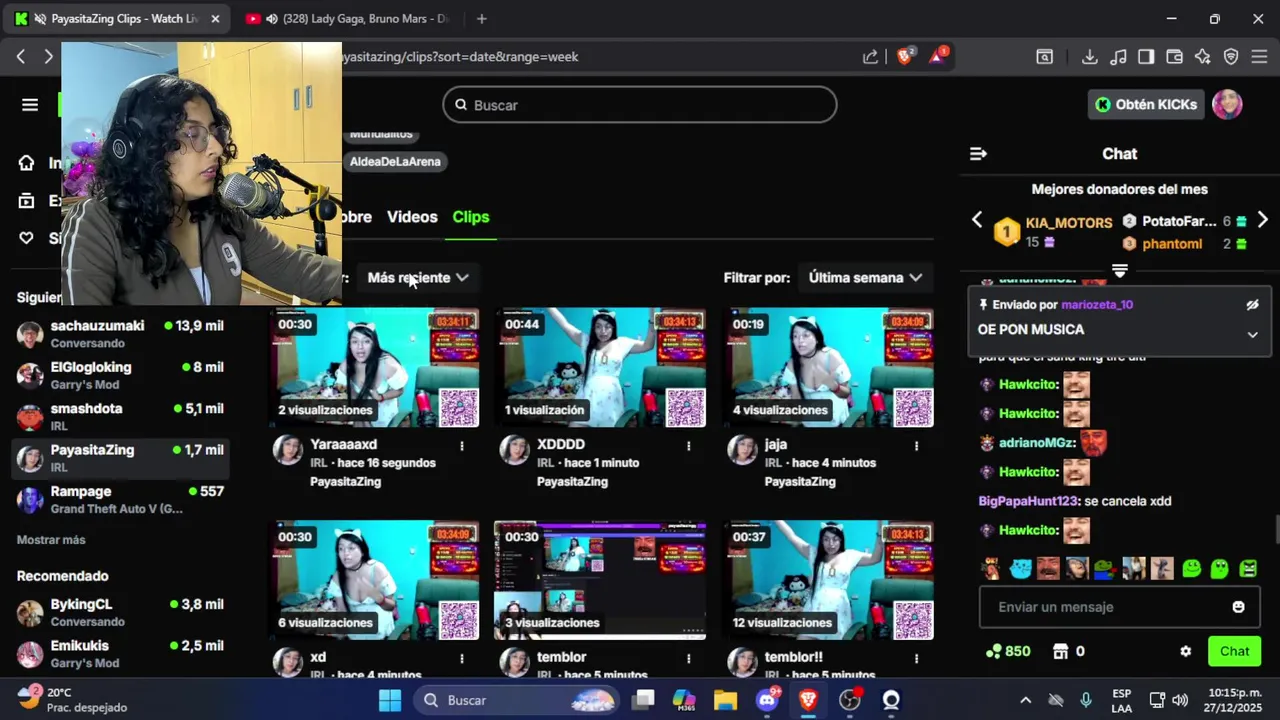The height and width of the screenshot is (720, 1280).
Task: Open the hamburger menu in Kick header
Action: [x=30, y=105]
